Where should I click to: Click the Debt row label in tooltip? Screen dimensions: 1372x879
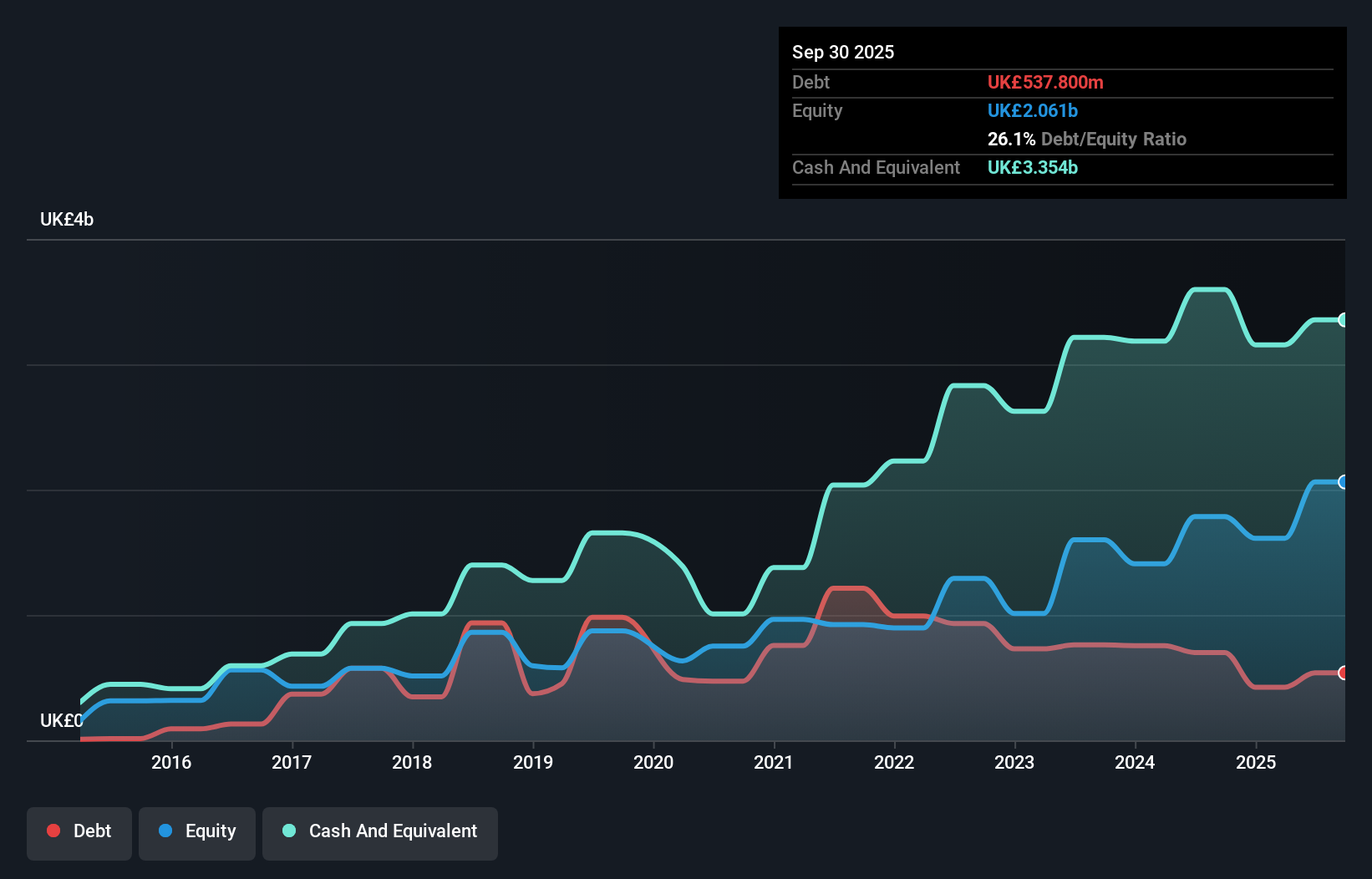tap(810, 82)
